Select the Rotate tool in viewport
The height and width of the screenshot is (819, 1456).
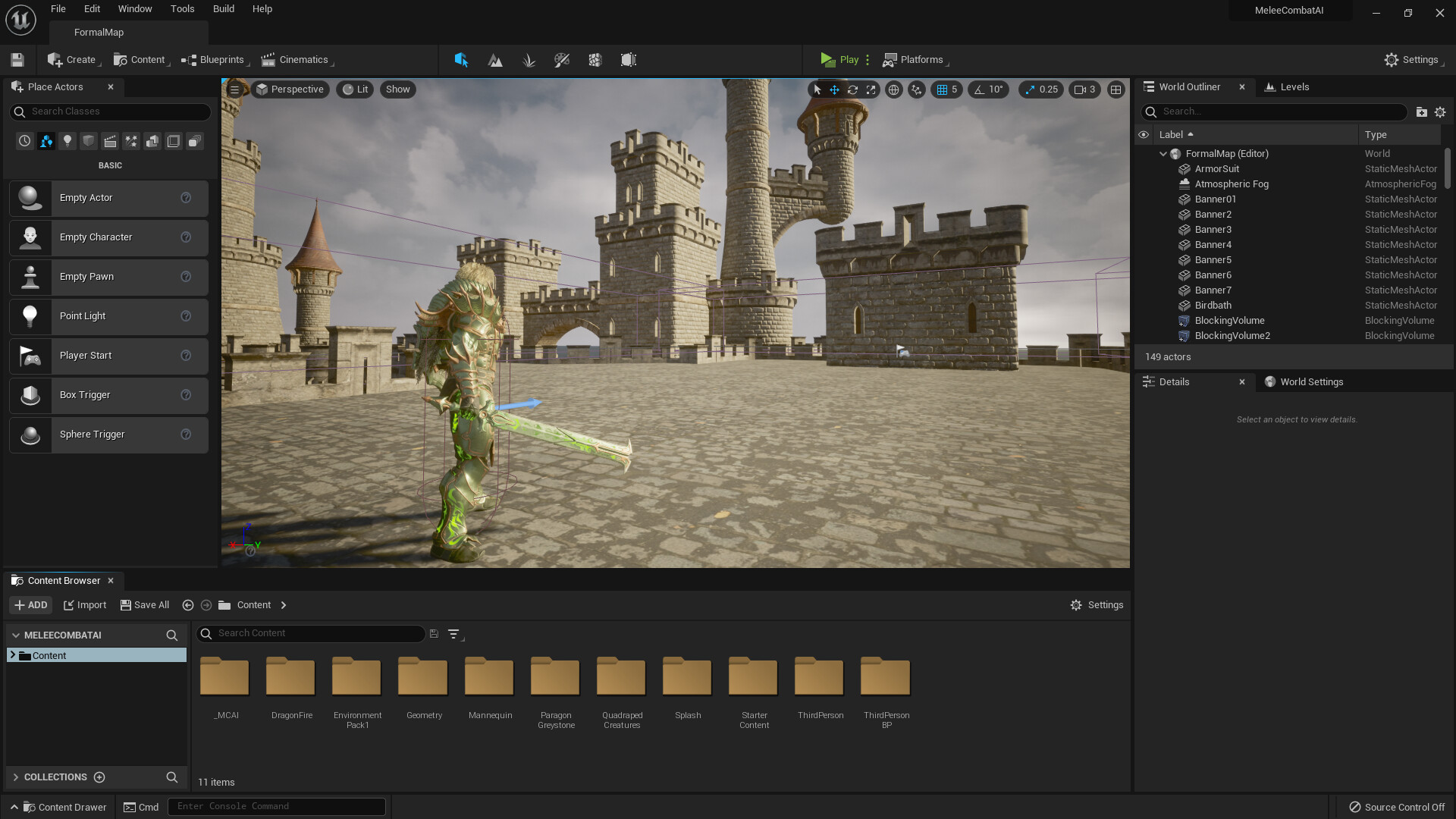852,89
